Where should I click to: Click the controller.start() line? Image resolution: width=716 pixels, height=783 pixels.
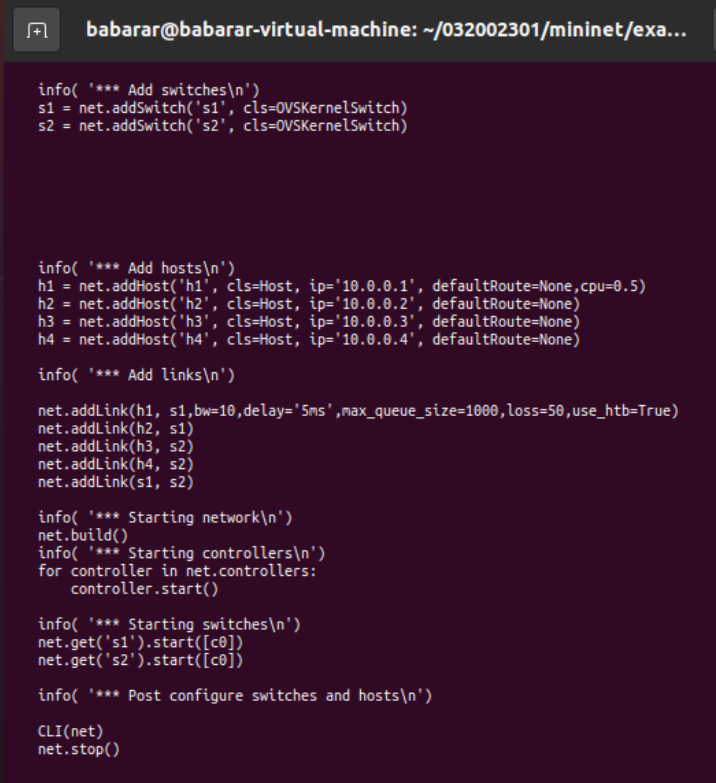point(144,589)
